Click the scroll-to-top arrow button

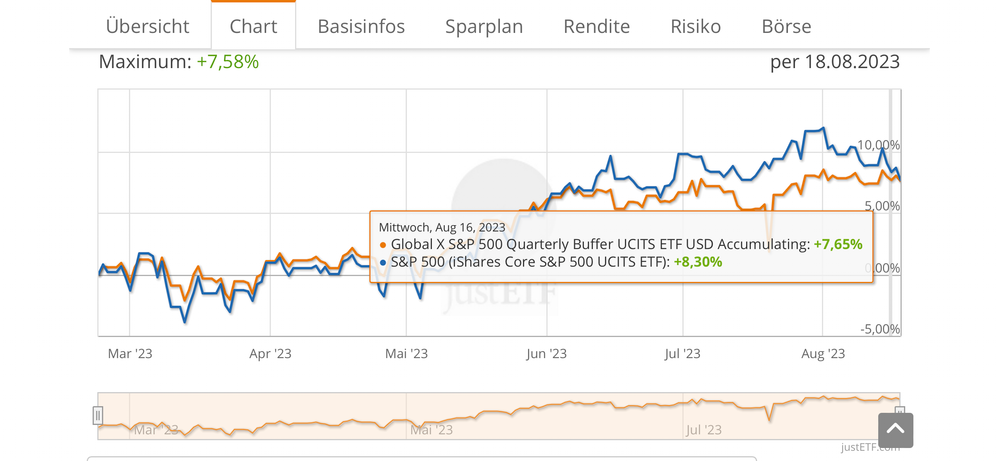point(895,430)
